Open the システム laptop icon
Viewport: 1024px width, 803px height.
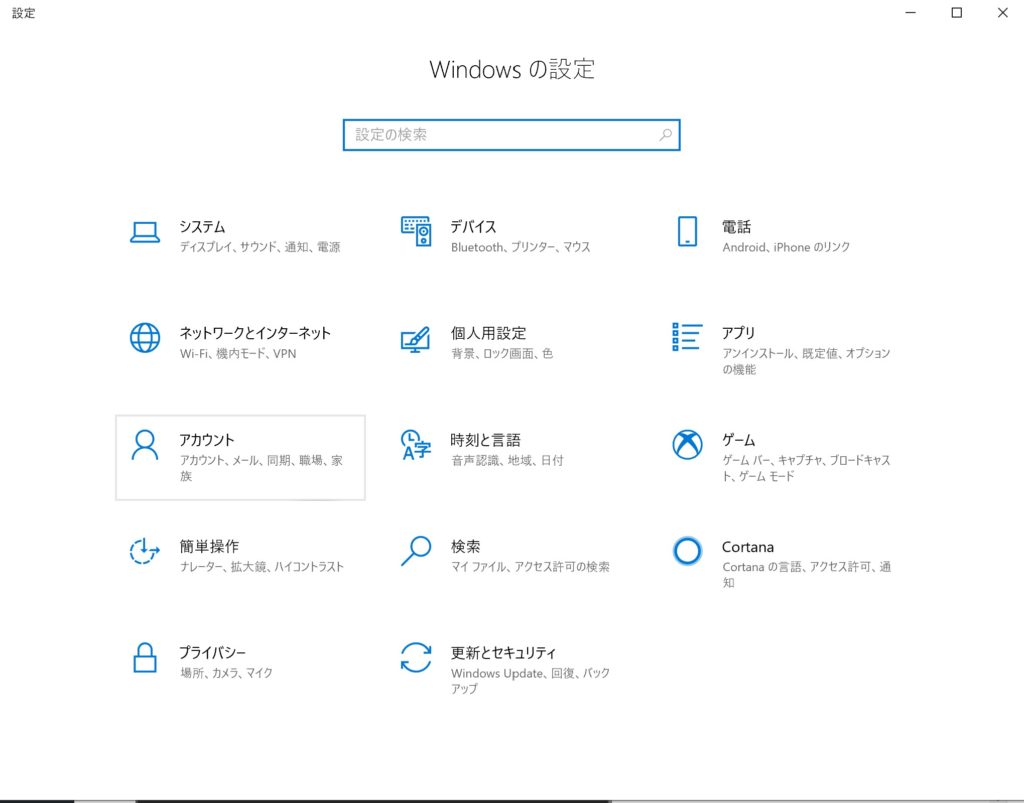pyautogui.click(x=145, y=232)
